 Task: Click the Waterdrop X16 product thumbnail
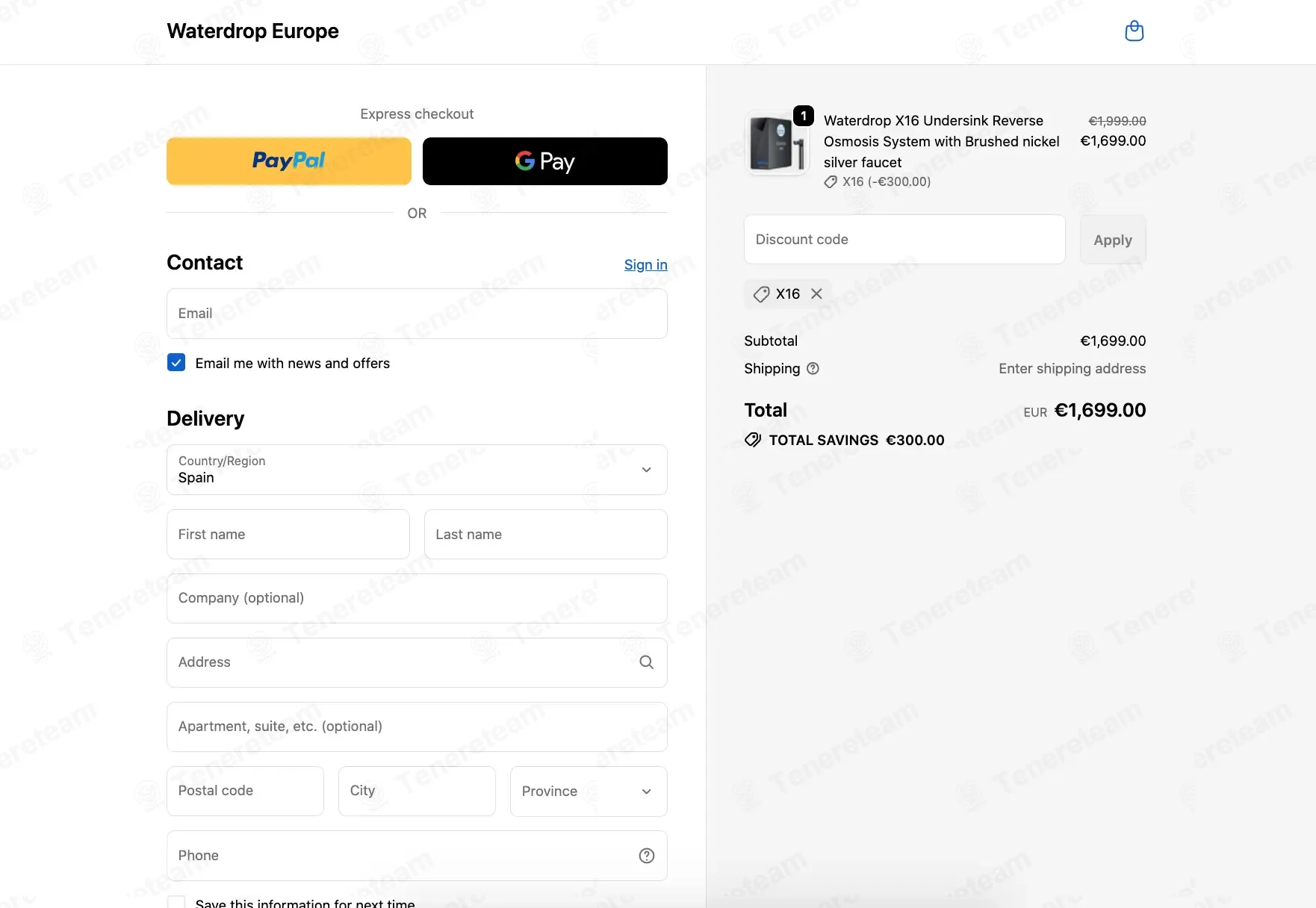(x=777, y=143)
